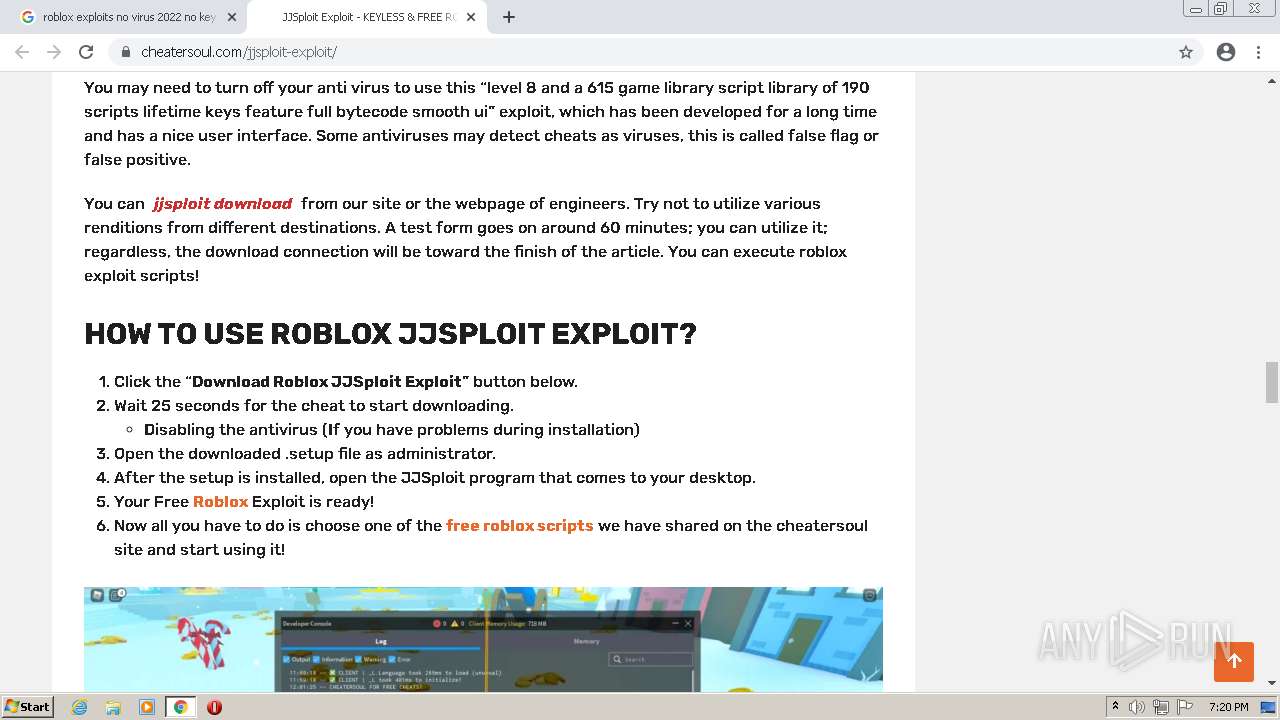The width and height of the screenshot is (1280, 720).
Task: Select the JJSploit Exploit tab
Action: pyautogui.click(x=366, y=17)
